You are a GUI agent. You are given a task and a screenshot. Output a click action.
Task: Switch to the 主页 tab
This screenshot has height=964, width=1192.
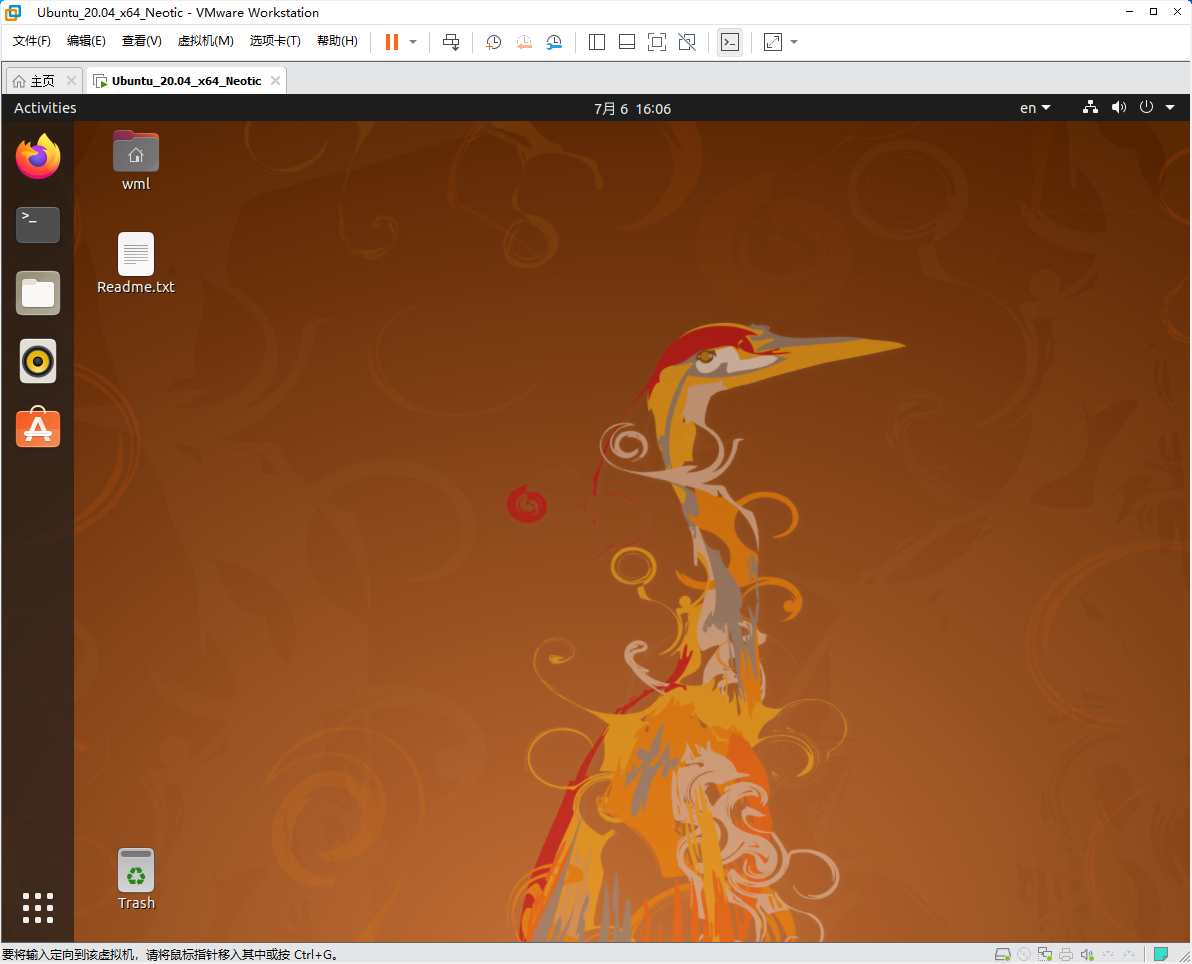pyautogui.click(x=43, y=81)
